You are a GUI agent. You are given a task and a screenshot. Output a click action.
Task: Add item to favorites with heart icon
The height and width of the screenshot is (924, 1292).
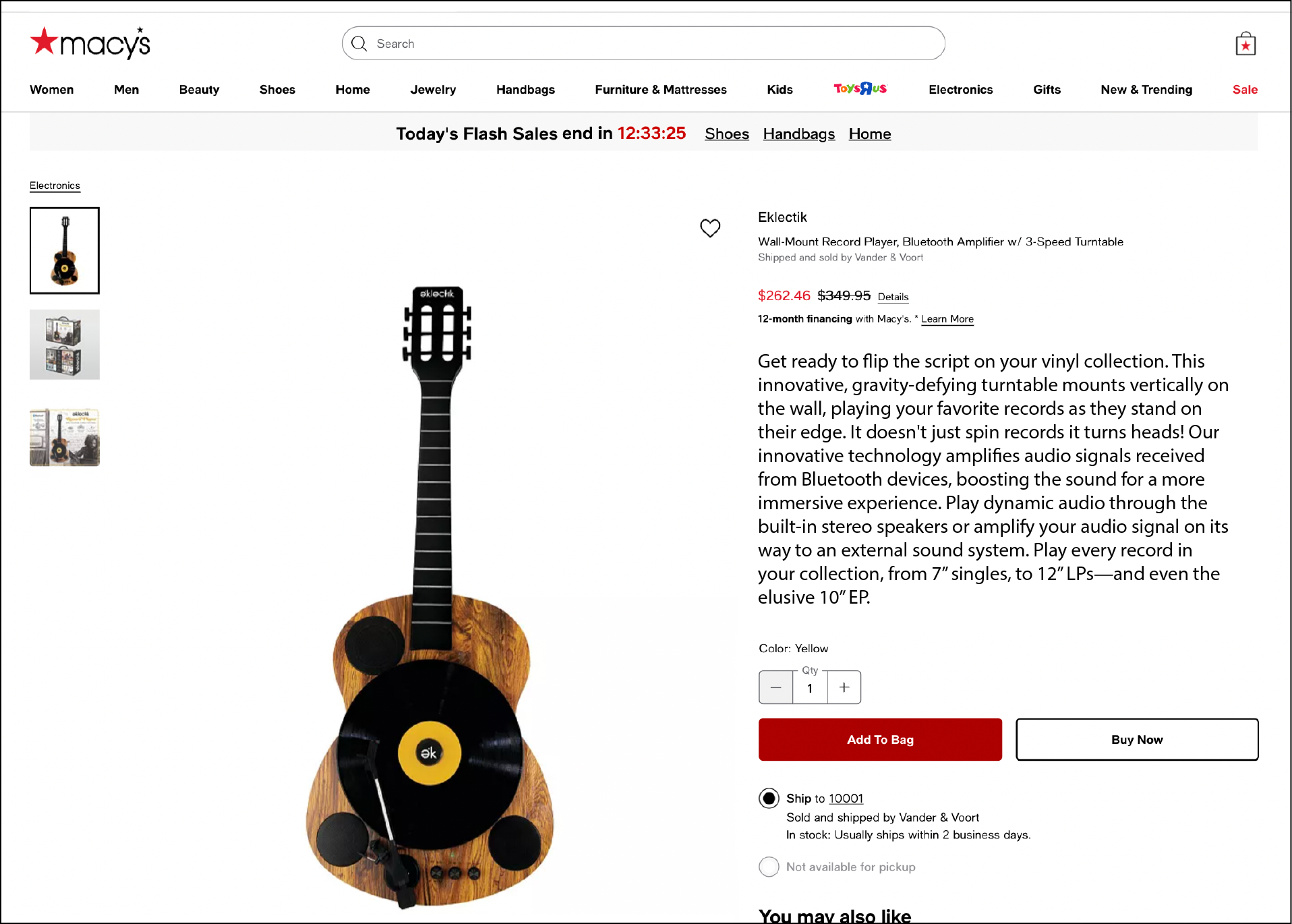coord(710,229)
